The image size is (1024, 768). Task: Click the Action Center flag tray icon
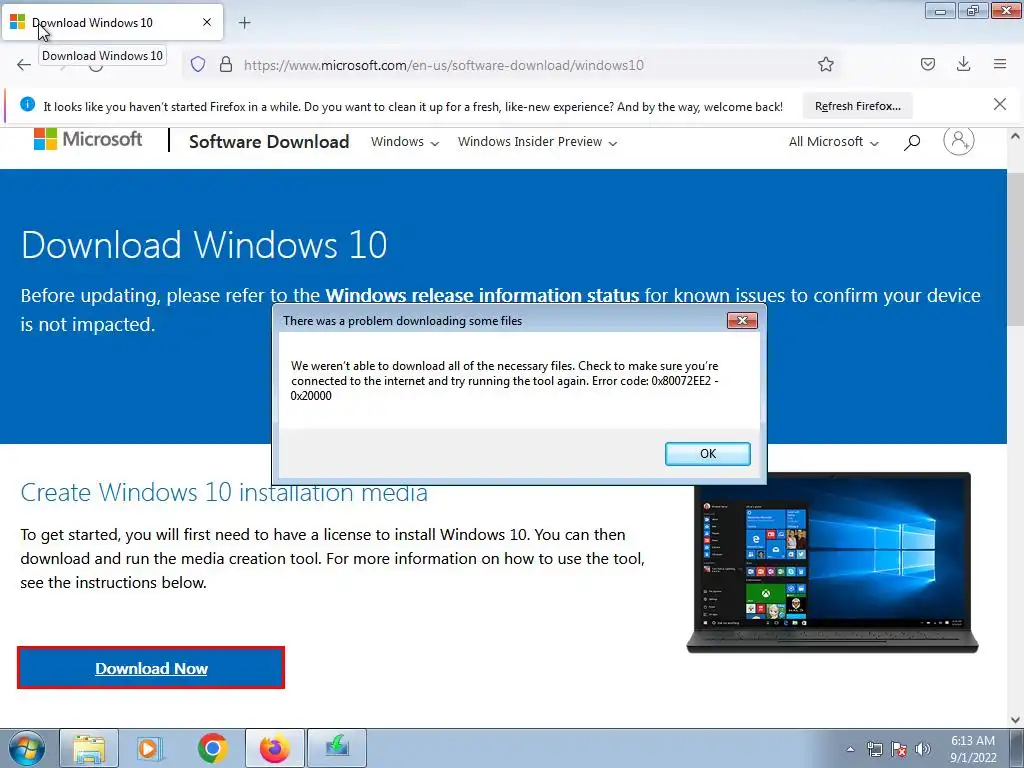899,749
